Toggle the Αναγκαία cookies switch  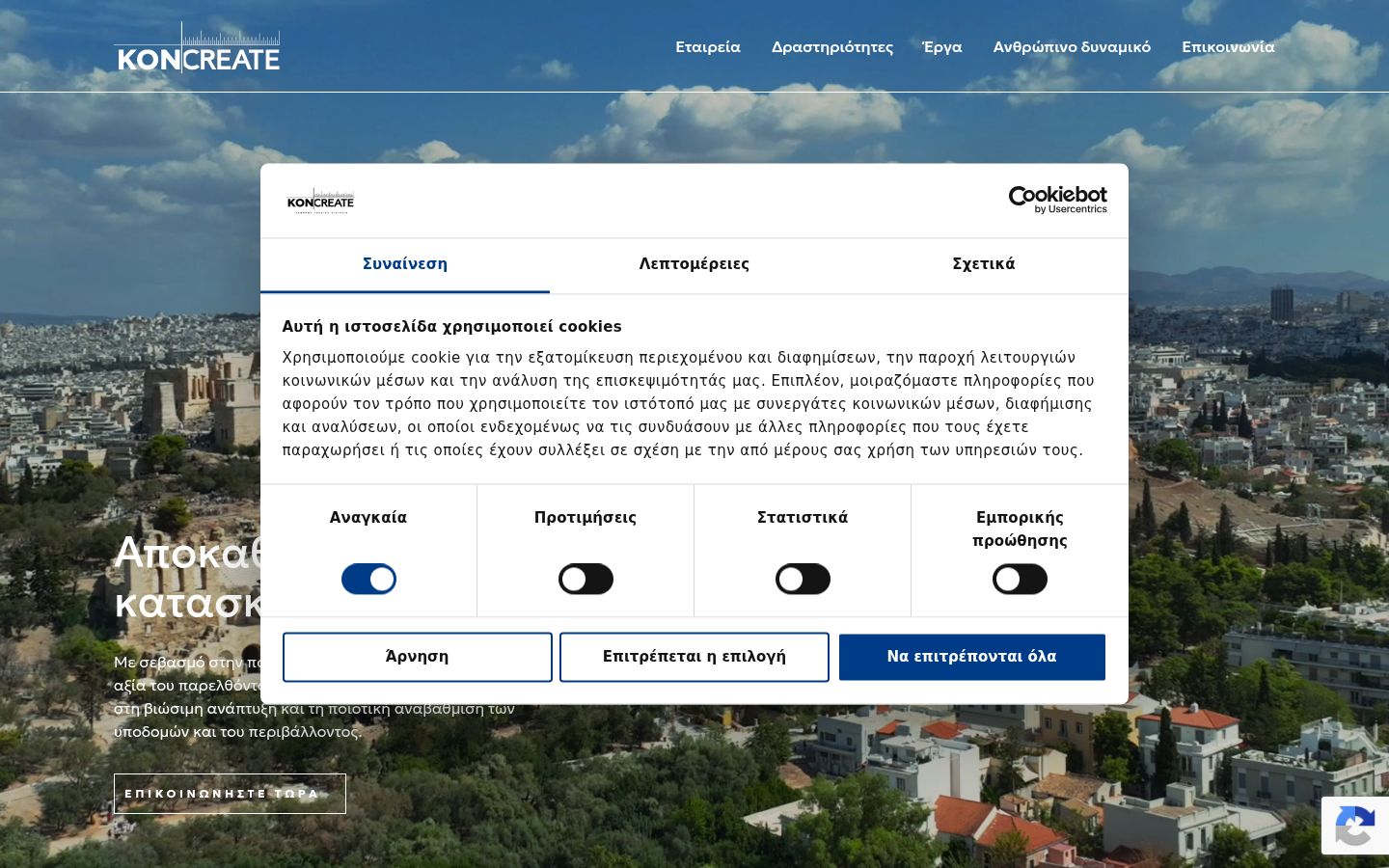pyautogui.click(x=368, y=579)
